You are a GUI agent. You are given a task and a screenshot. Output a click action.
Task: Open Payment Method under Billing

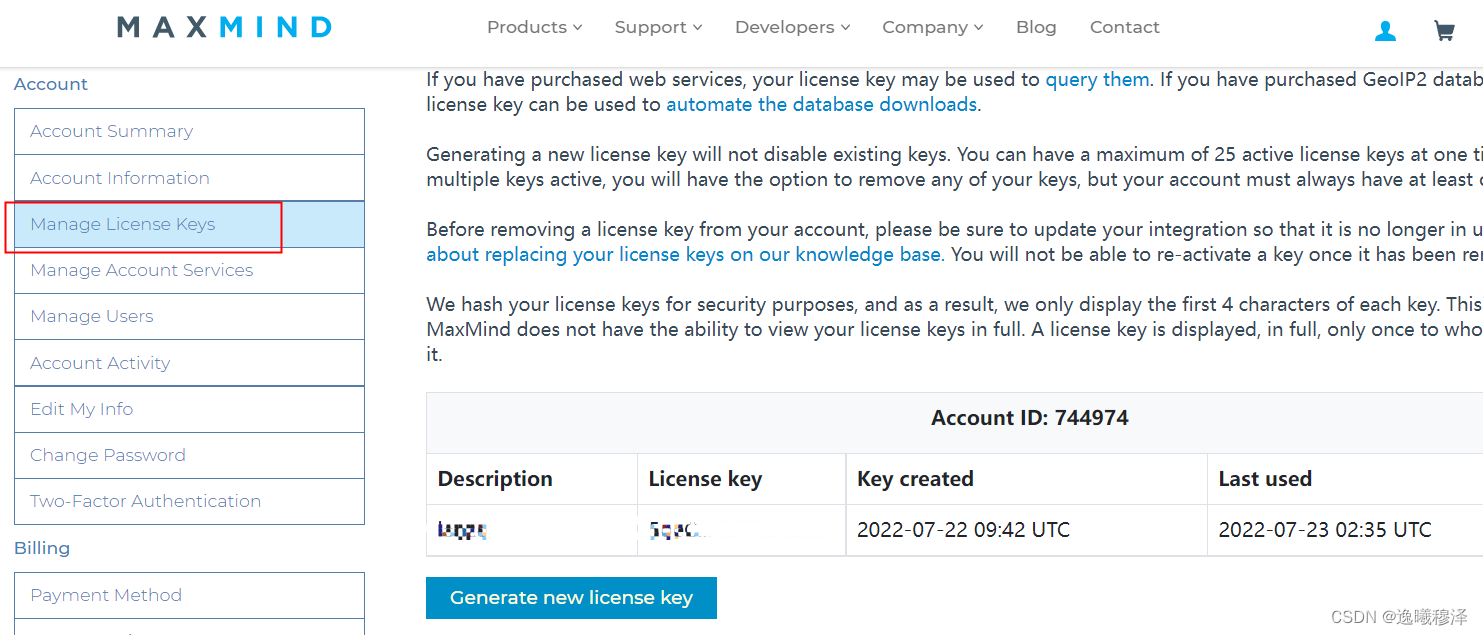[x=106, y=595]
